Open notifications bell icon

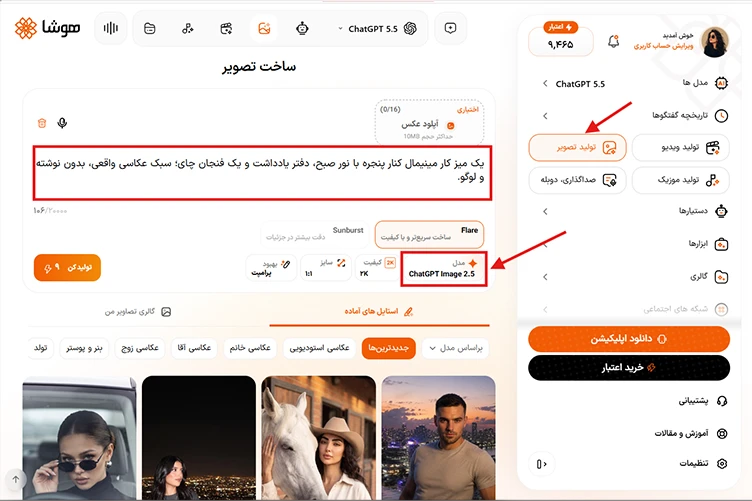pyautogui.click(x=613, y=42)
